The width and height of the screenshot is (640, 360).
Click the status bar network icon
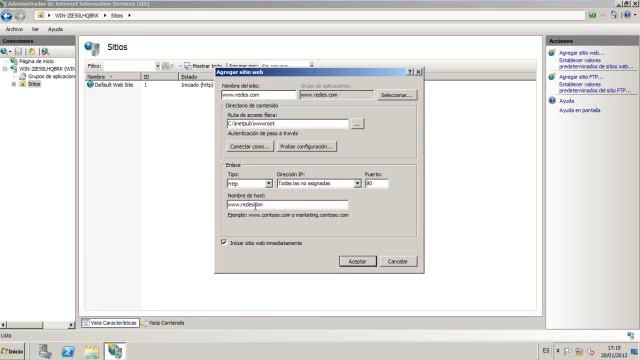coord(631,336)
